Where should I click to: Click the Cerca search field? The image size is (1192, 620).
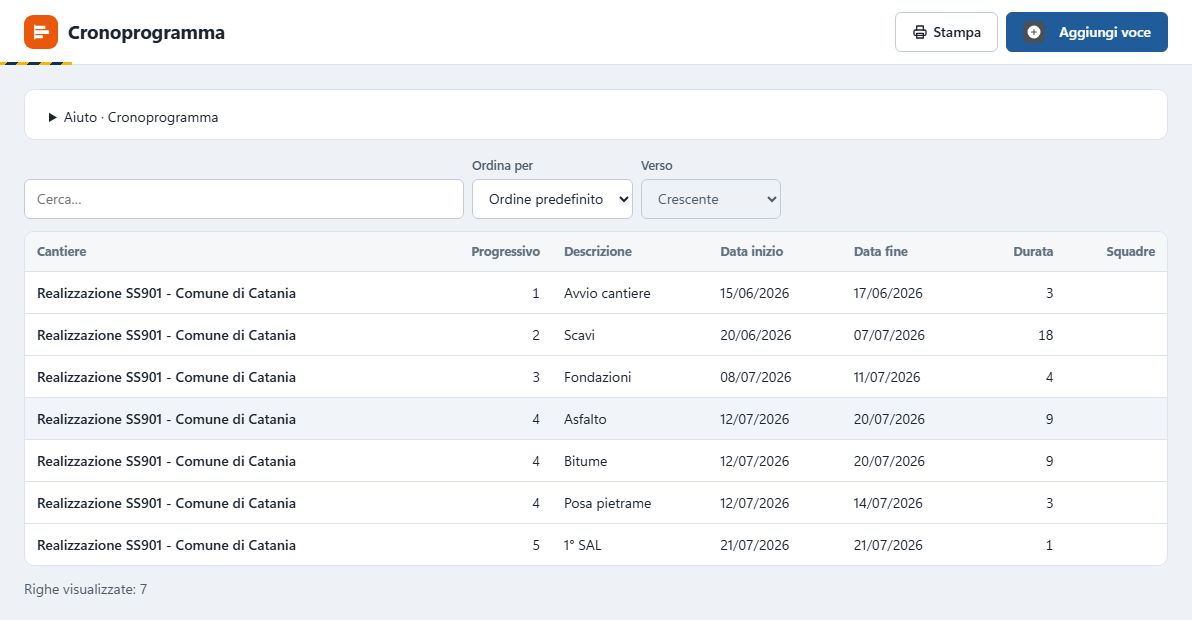244,199
